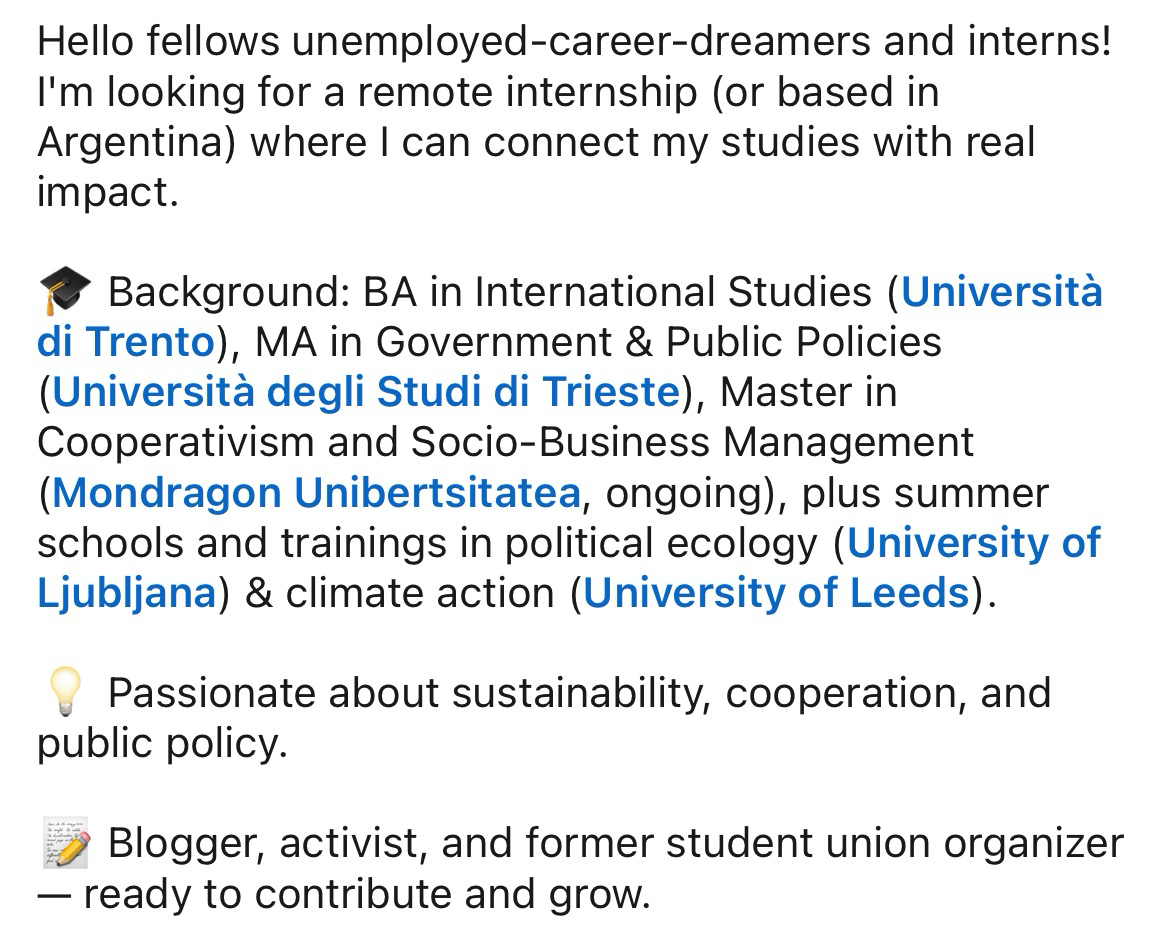The height and width of the screenshot is (942, 1170).
Task: Click the graduation cap emoji
Action: [x=64, y=293]
